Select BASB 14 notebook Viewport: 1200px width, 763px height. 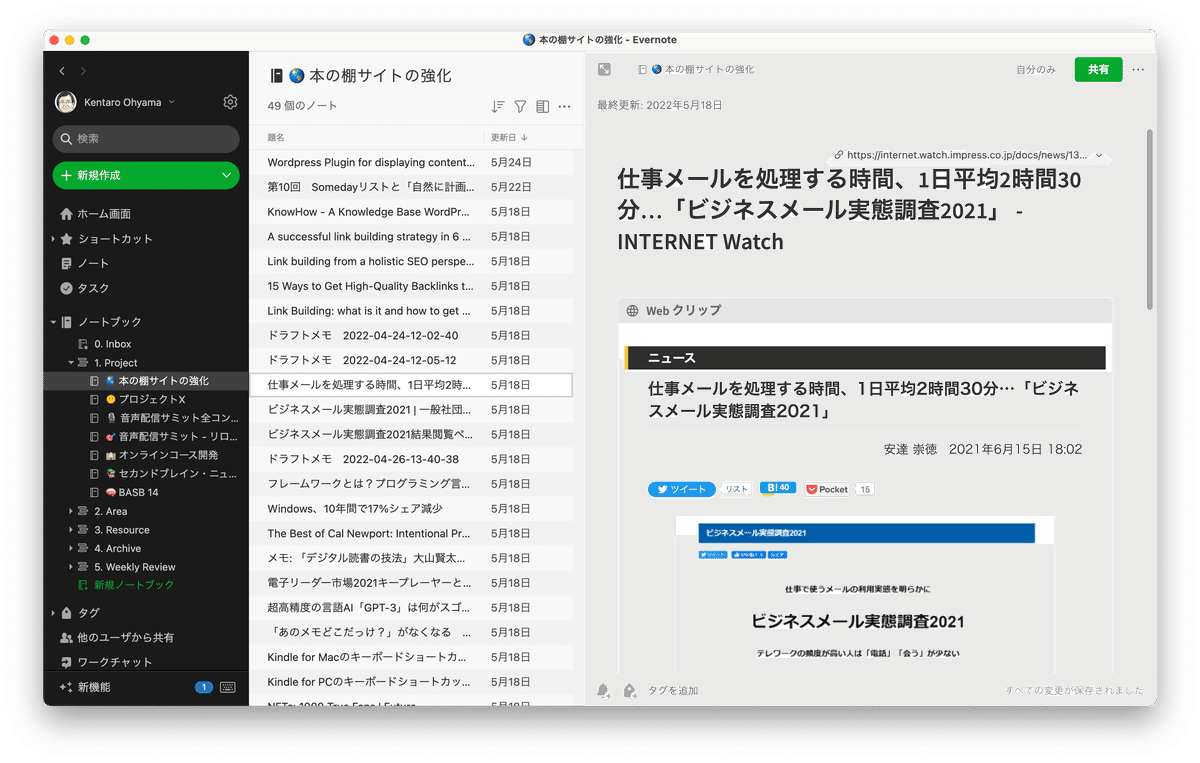click(124, 493)
